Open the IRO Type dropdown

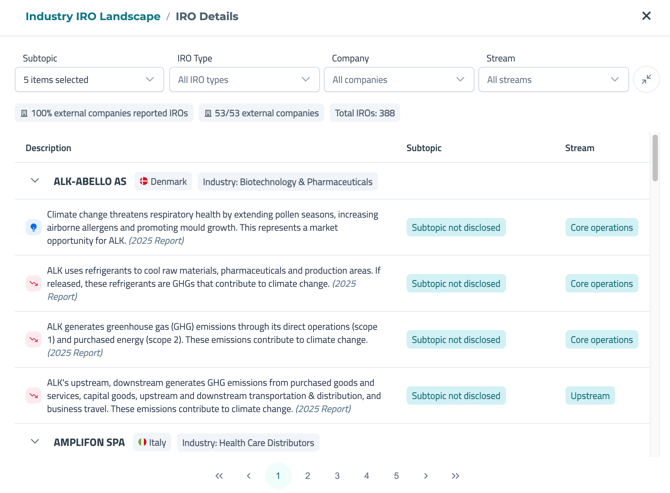pyautogui.click(x=244, y=80)
